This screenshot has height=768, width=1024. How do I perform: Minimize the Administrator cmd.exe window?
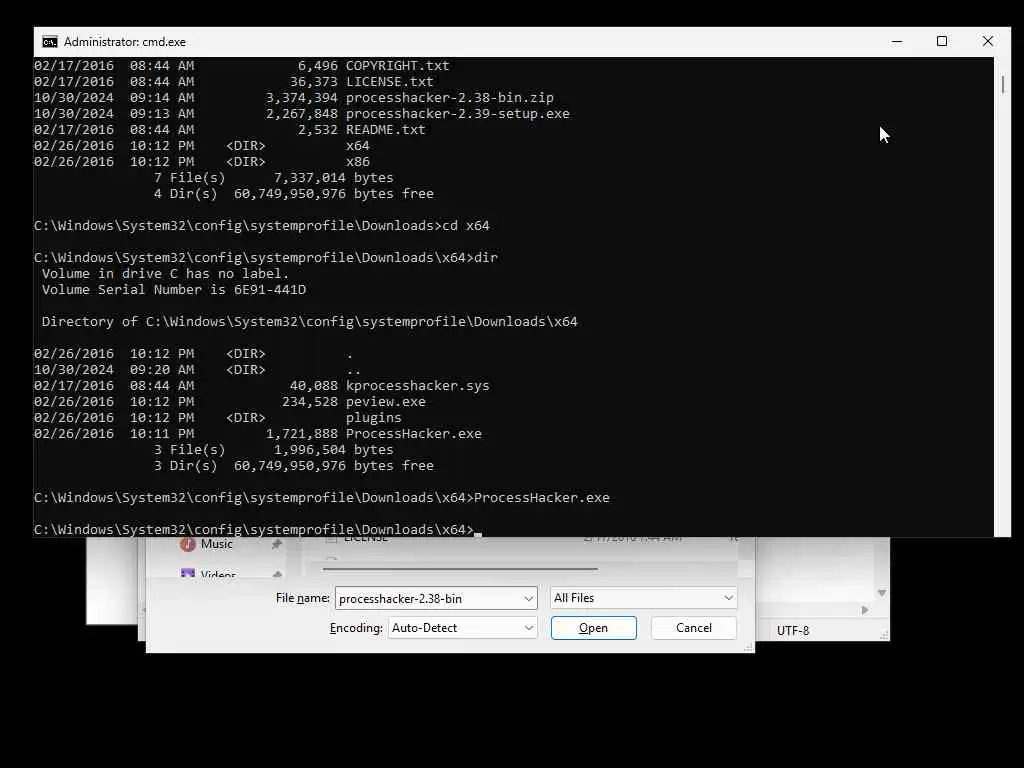[897, 42]
